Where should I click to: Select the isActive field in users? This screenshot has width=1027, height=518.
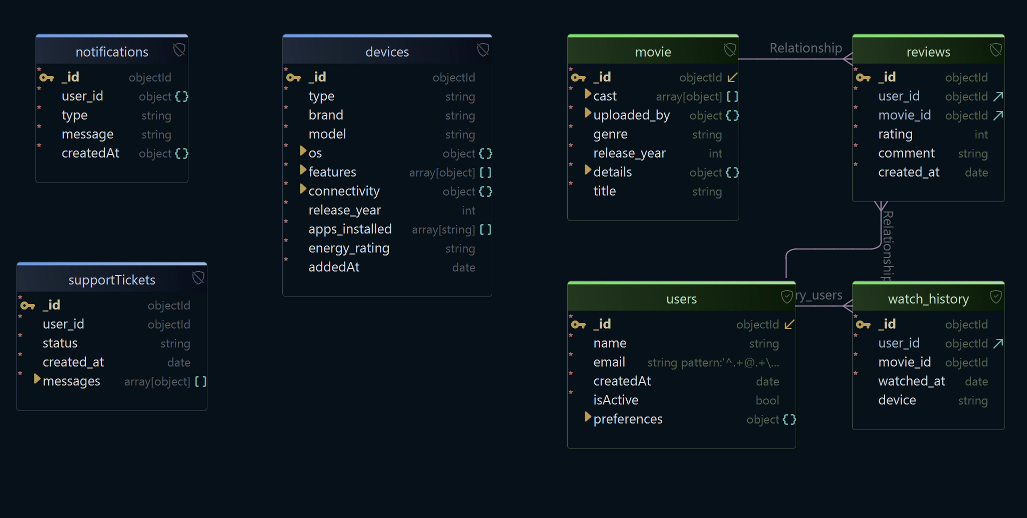[x=681, y=400]
